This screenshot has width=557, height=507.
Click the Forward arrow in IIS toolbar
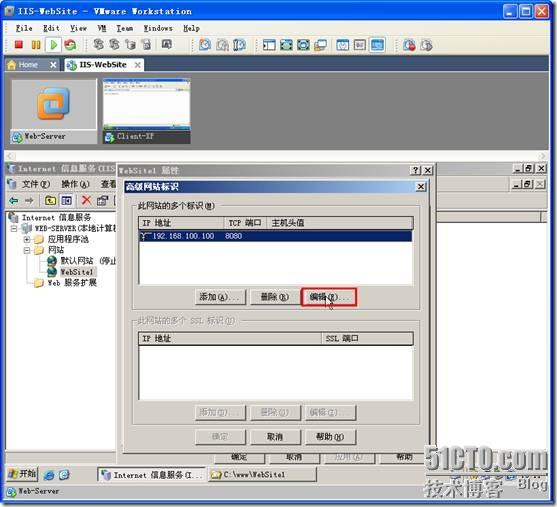pos(29,200)
